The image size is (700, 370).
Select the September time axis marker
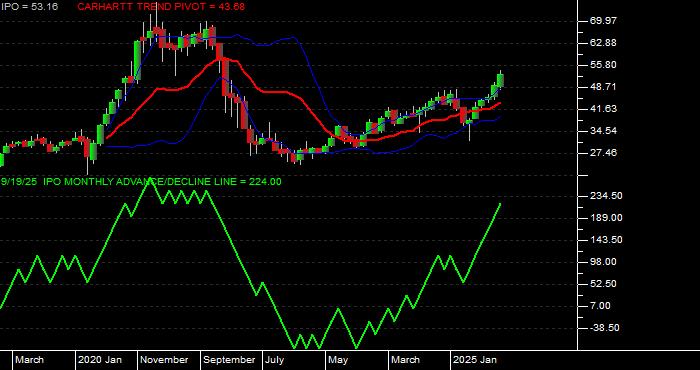tap(229, 360)
